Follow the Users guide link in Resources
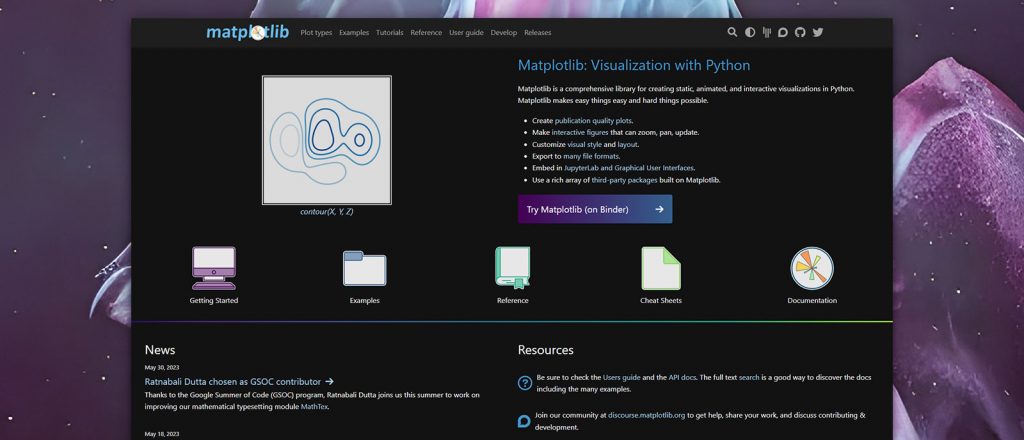Viewport: 1024px width, 440px height. (622, 377)
